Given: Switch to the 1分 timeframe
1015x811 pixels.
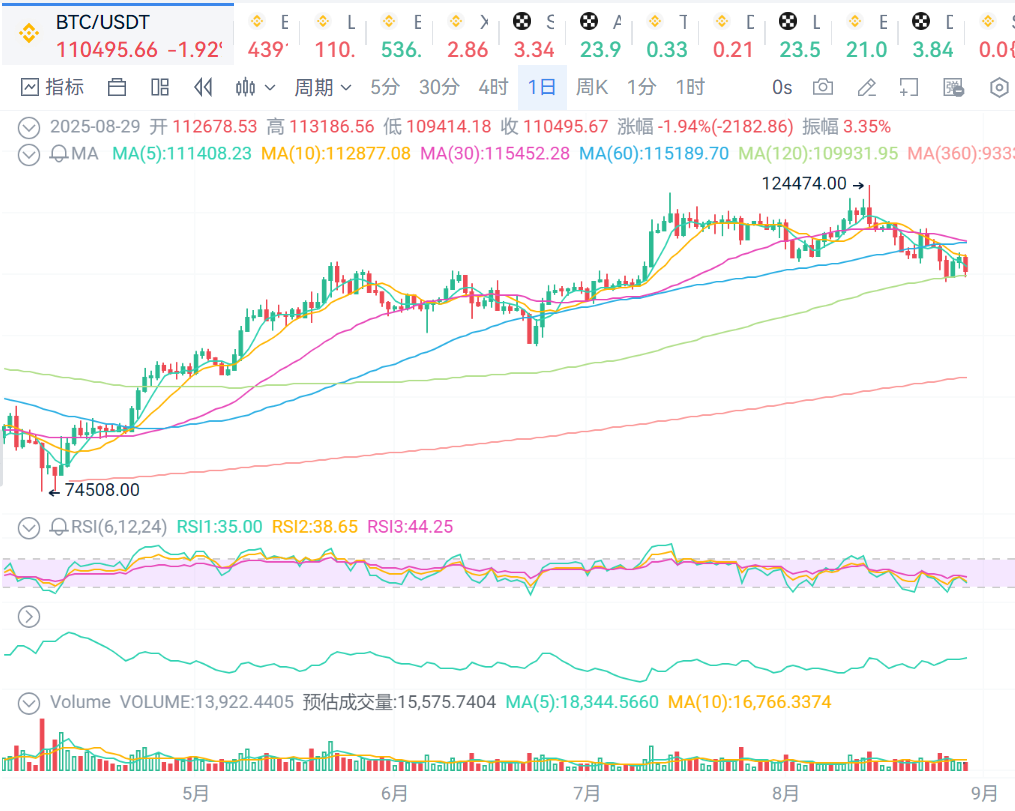Looking at the screenshot, I should pos(641,87).
